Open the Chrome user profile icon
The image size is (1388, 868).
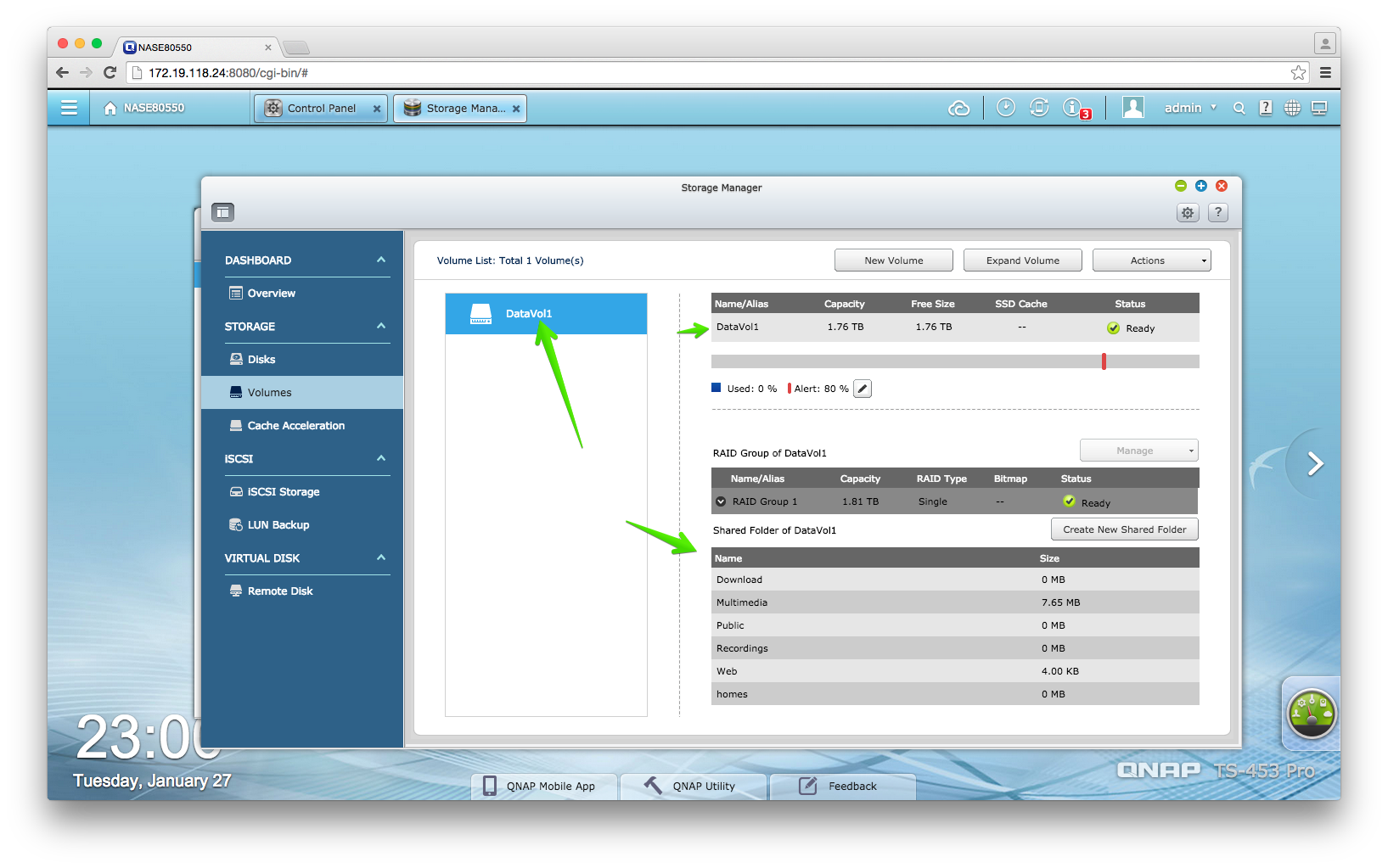point(1324,43)
